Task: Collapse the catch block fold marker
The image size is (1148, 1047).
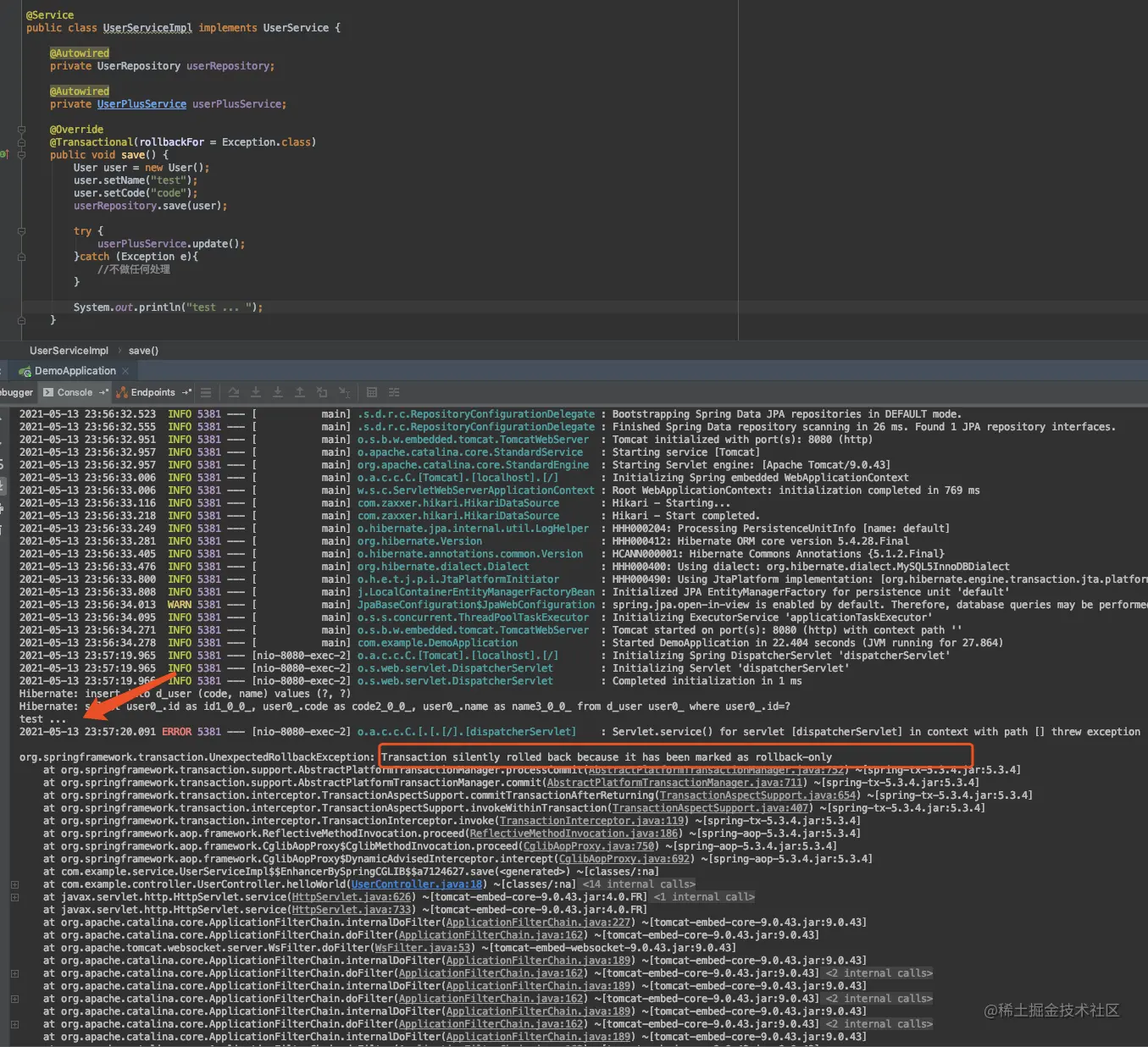Action: (21, 257)
